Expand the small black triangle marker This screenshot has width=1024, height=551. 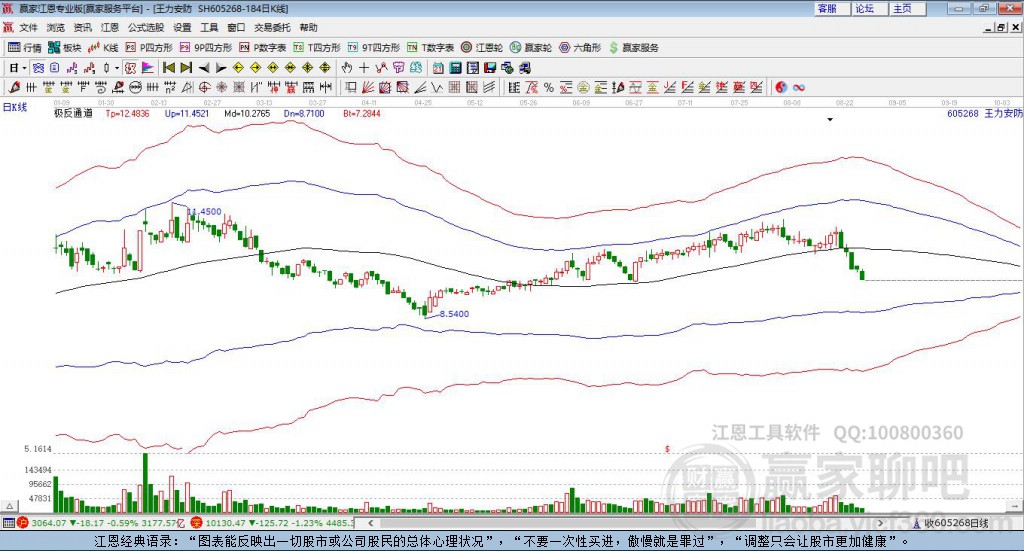pos(830,119)
